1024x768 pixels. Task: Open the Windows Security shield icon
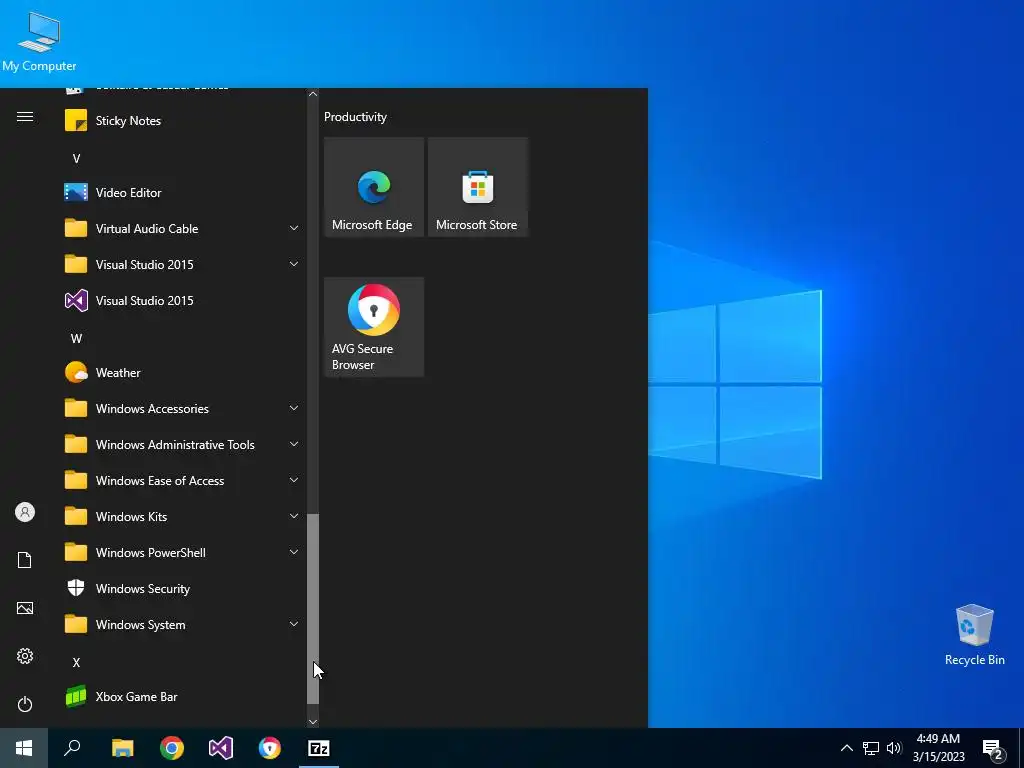(x=76, y=588)
